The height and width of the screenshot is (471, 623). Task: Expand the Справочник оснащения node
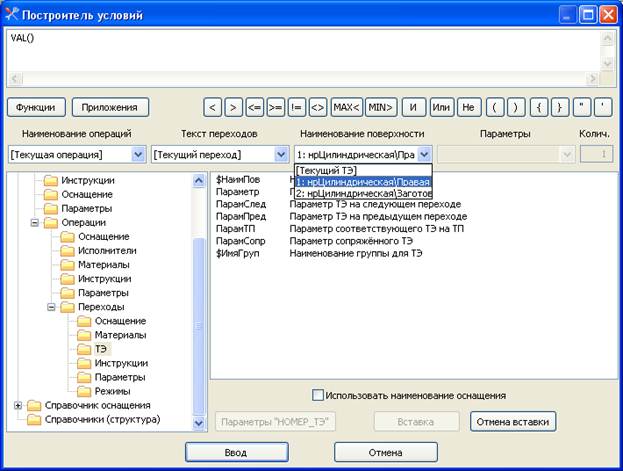(18, 405)
